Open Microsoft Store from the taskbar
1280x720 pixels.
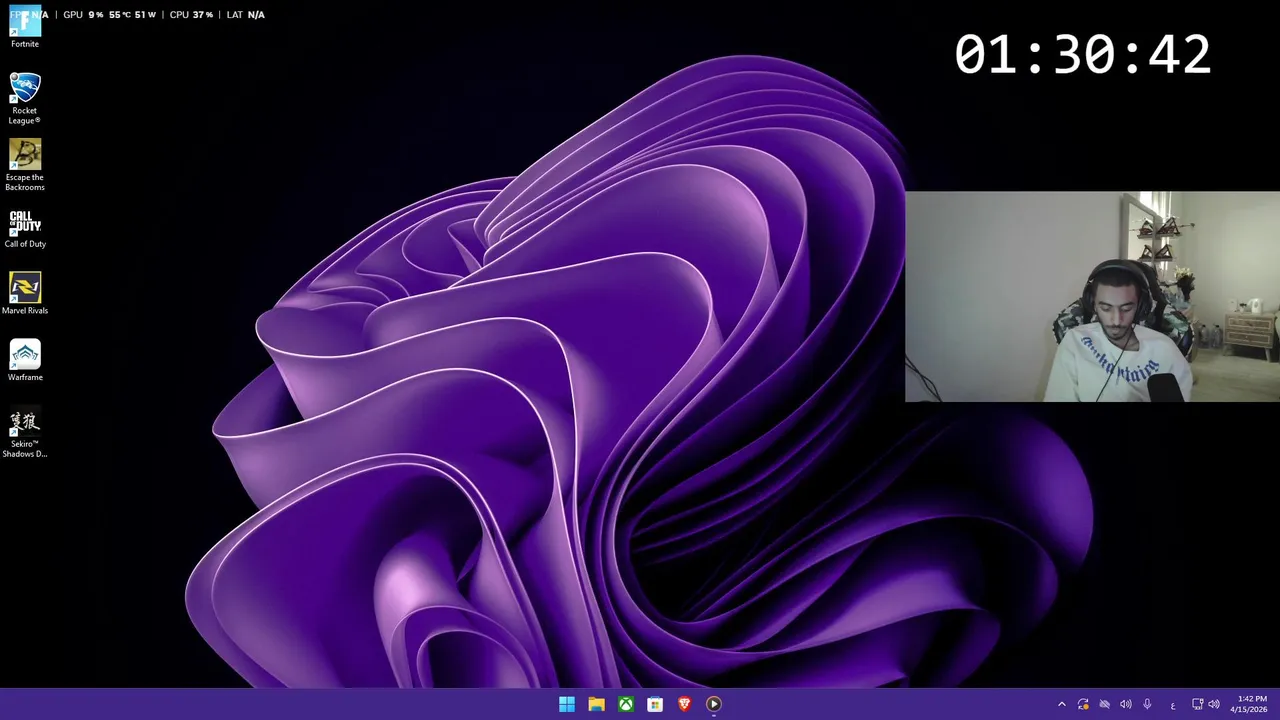coord(655,704)
